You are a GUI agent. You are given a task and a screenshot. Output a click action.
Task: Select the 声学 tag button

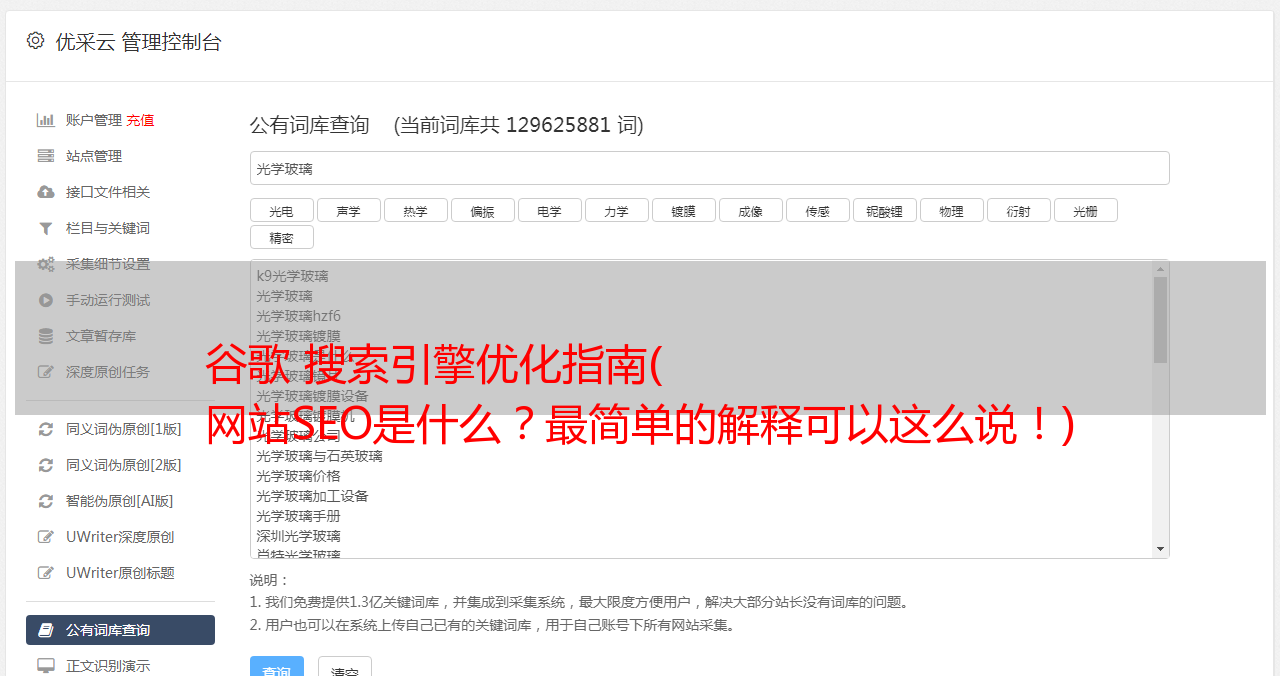348,210
